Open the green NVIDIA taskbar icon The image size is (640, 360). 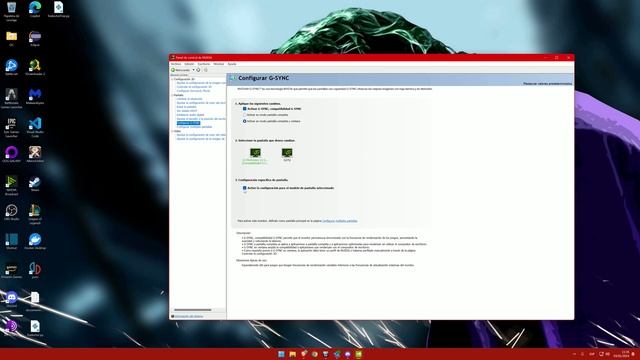coord(358,354)
